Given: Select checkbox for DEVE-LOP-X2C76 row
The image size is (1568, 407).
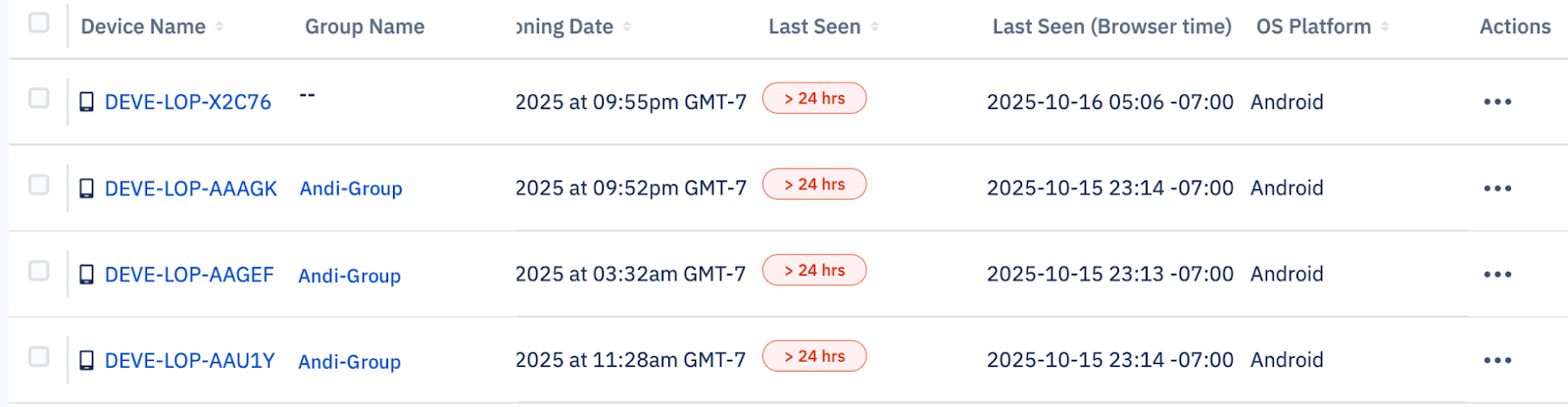Looking at the screenshot, I should 39,98.
